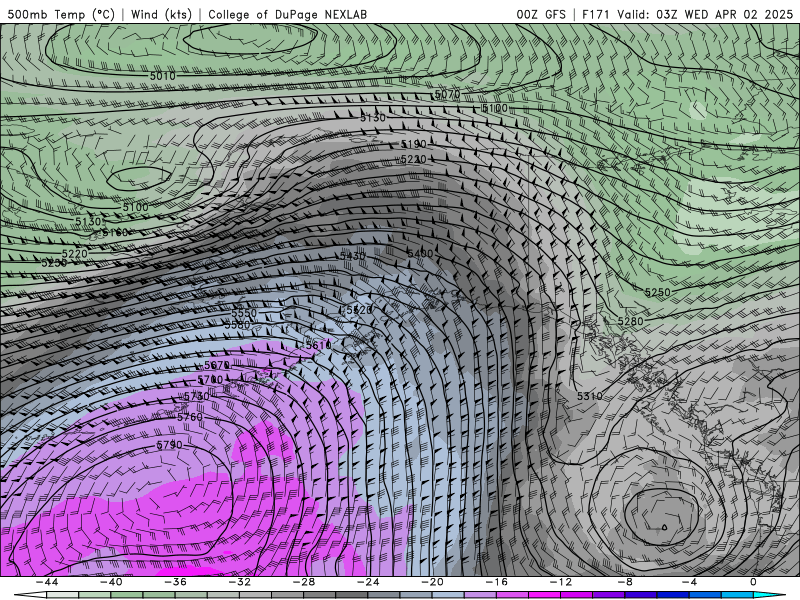Click the -4 colorbar scale value
The width and height of the screenshot is (800, 600).
point(689,582)
